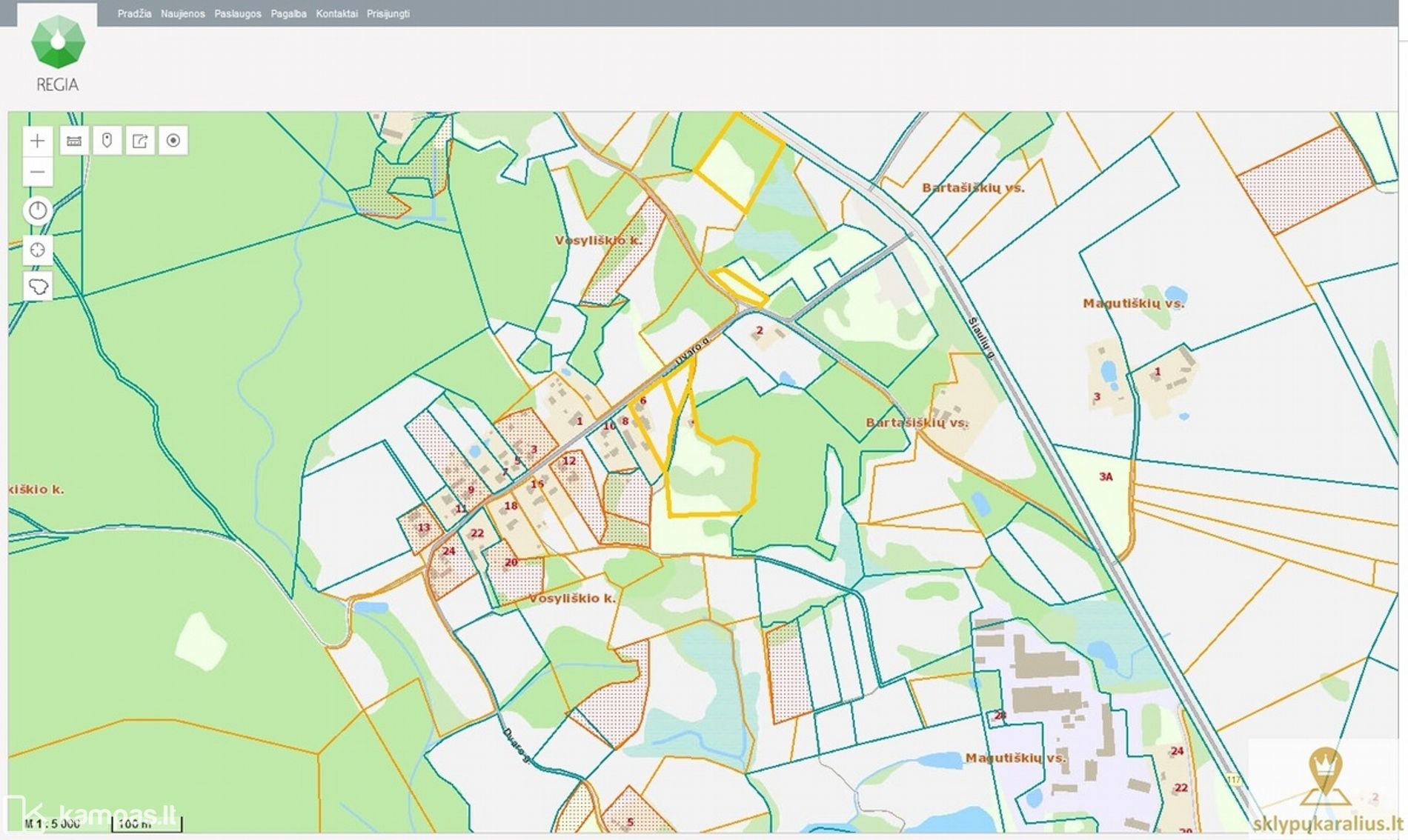
Task: Click Prisijungti to log in
Action: (x=388, y=13)
